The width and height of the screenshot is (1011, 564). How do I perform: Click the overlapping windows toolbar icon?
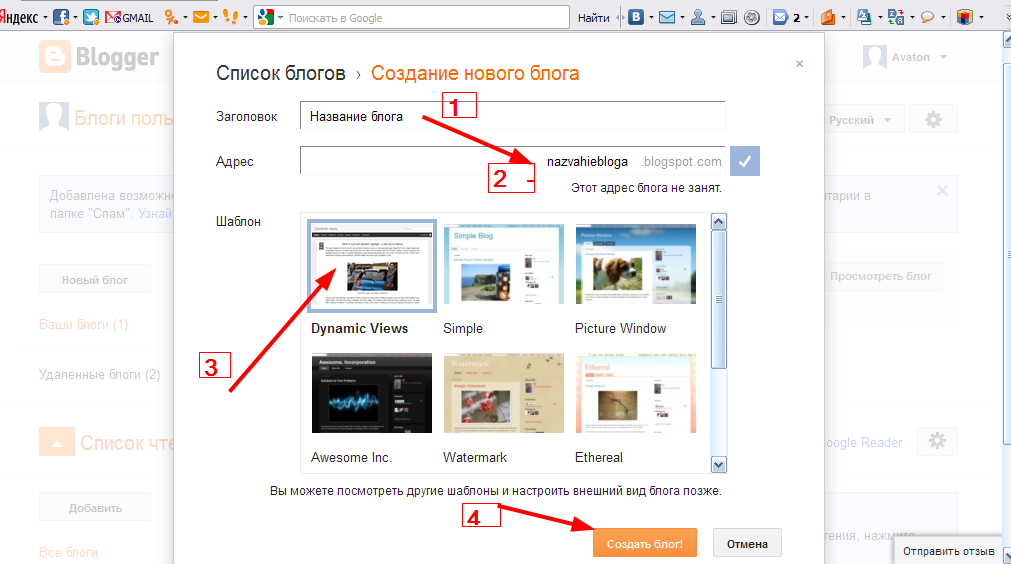(729, 17)
